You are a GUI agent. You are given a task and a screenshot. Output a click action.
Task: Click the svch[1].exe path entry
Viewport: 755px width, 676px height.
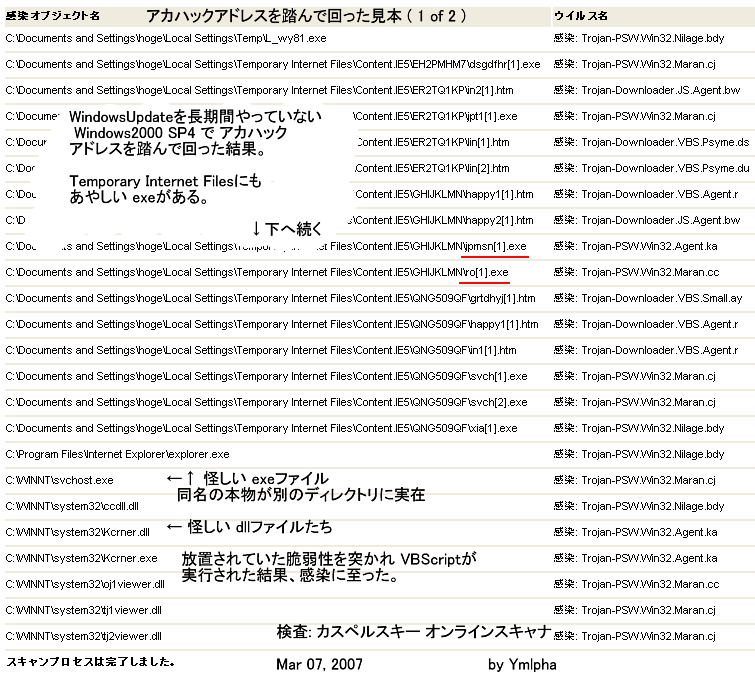(x=267, y=377)
